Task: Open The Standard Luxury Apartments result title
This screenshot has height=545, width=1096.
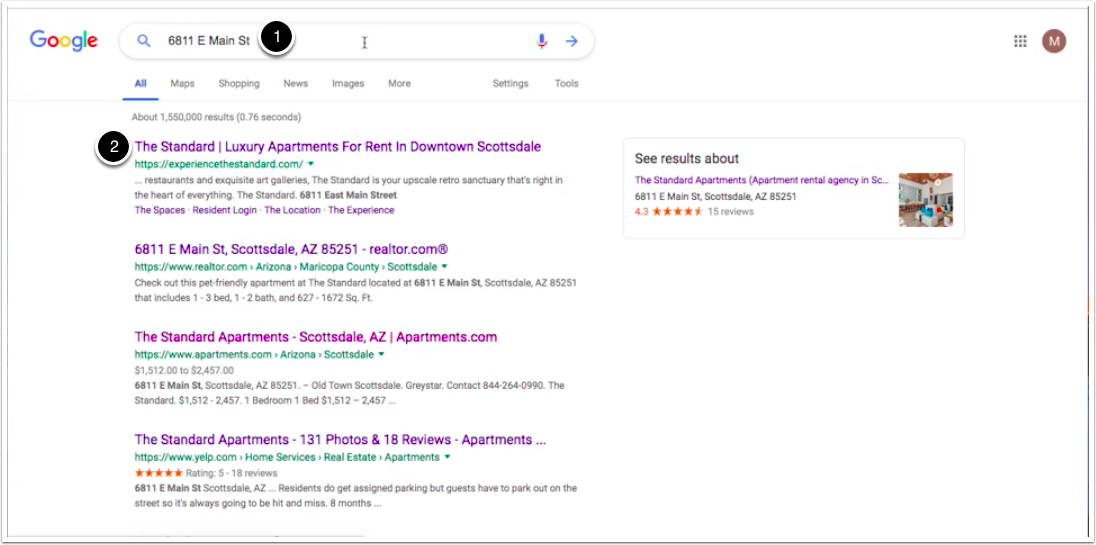Action: tap(338, 147)
